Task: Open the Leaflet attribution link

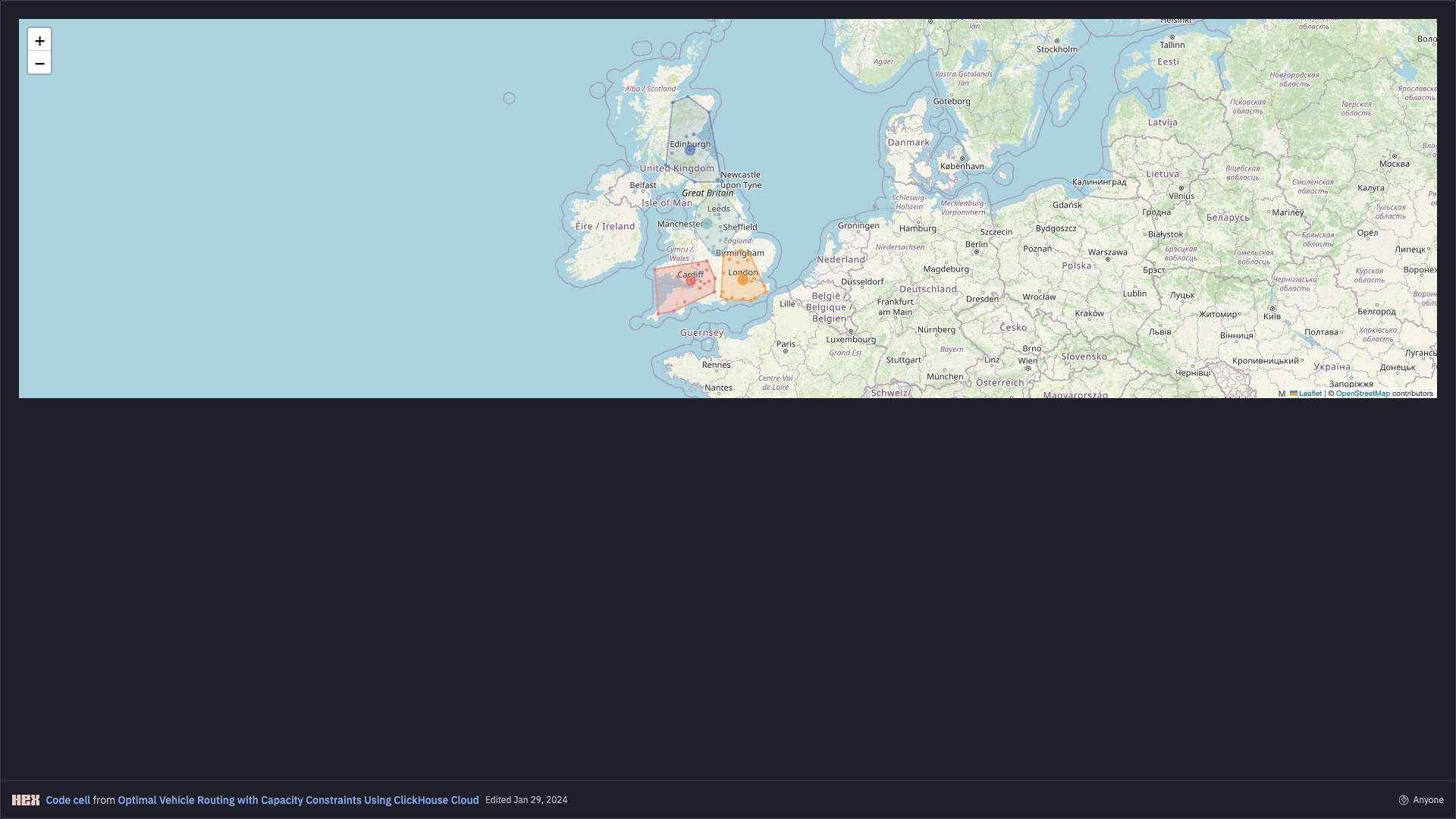Action: click(1310, 393)
